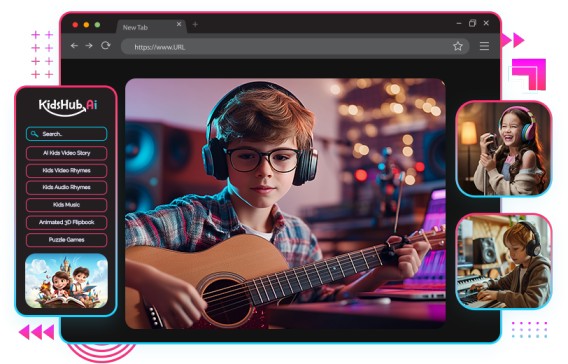Click the green window dot

pos(97,25)
